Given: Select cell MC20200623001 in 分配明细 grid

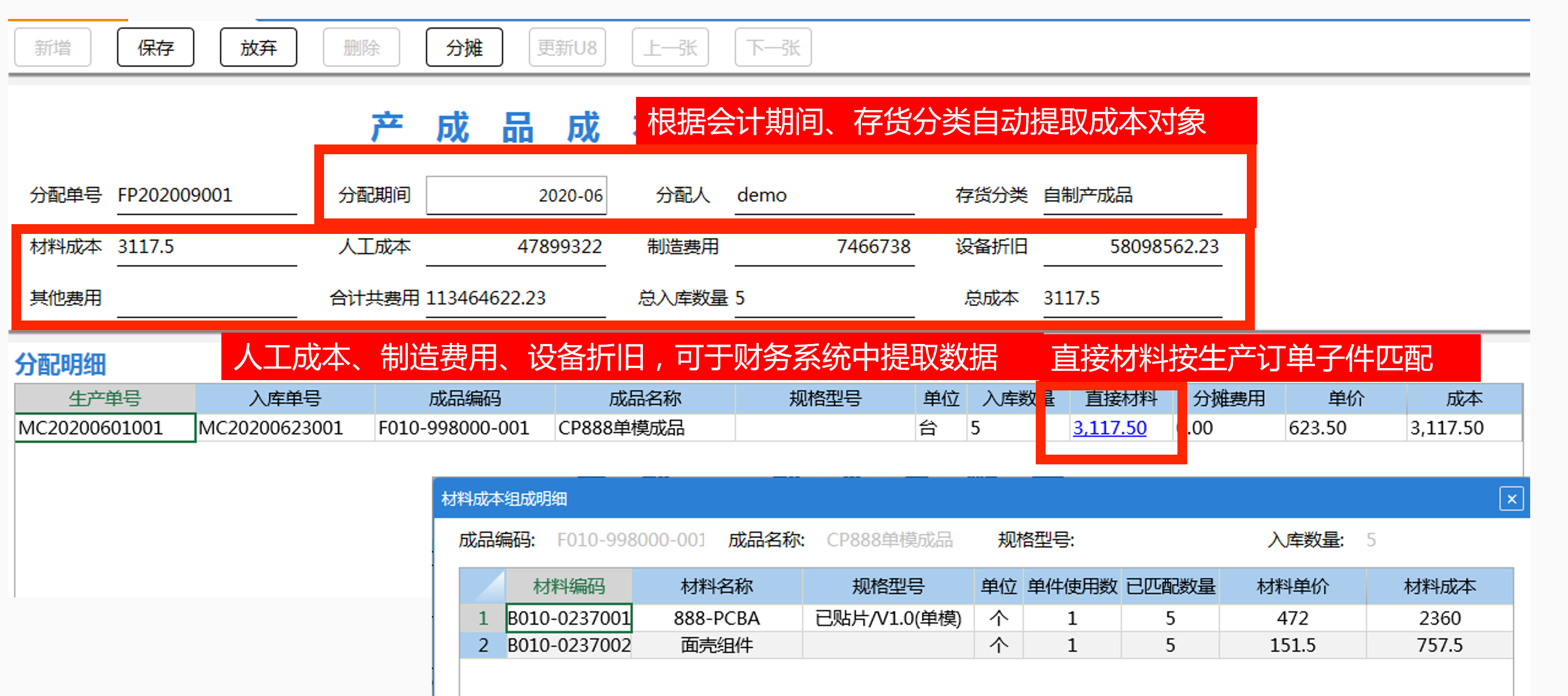Looking at the screenshot, I should [x=285, y=428].
